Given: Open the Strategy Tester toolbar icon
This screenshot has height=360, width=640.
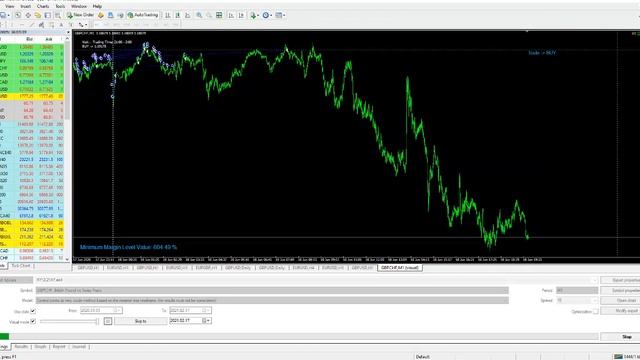Looking at the screenshot, I should coord(58,15).
